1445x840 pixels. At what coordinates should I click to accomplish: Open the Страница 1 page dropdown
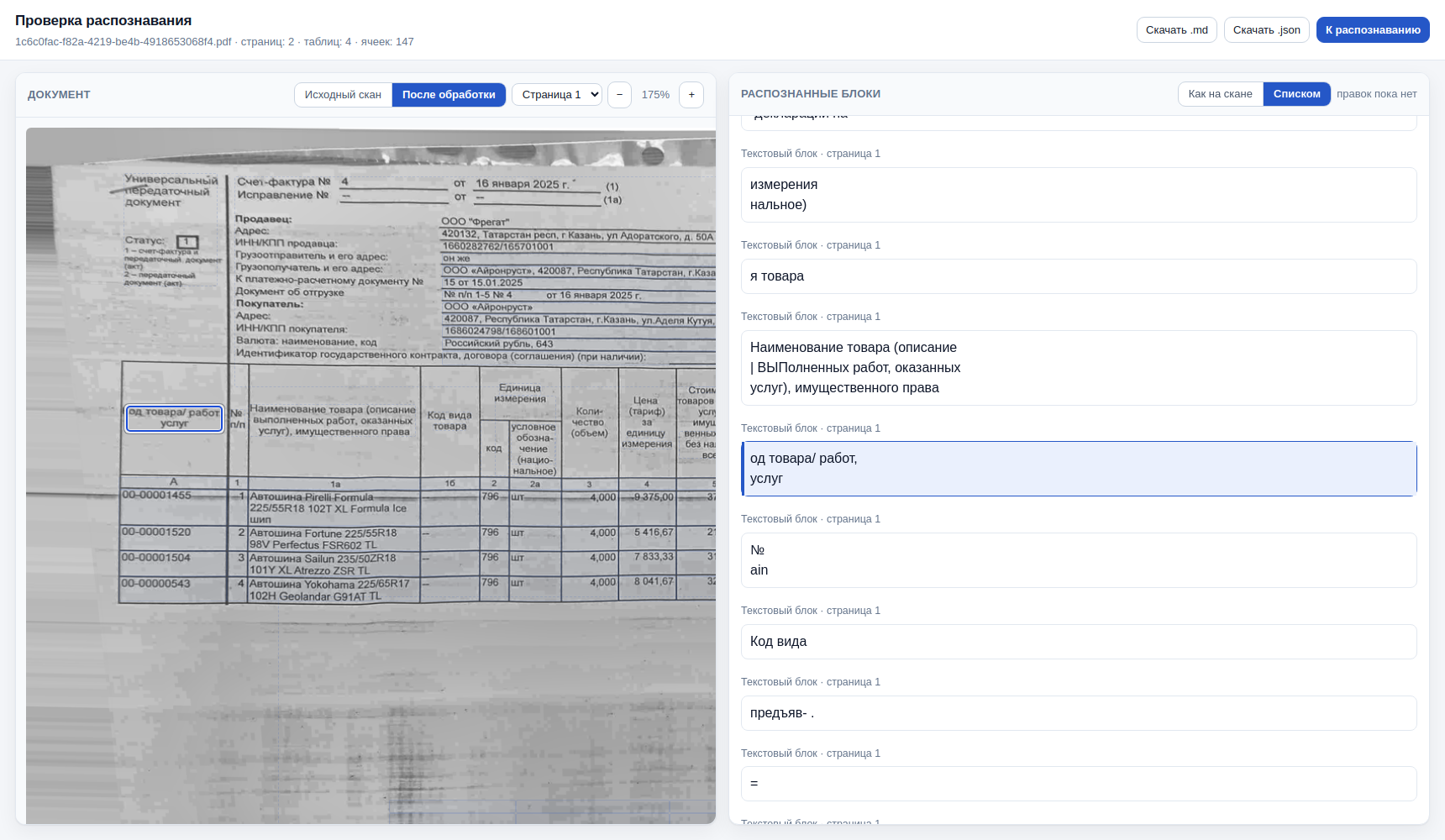pos(557,94)
